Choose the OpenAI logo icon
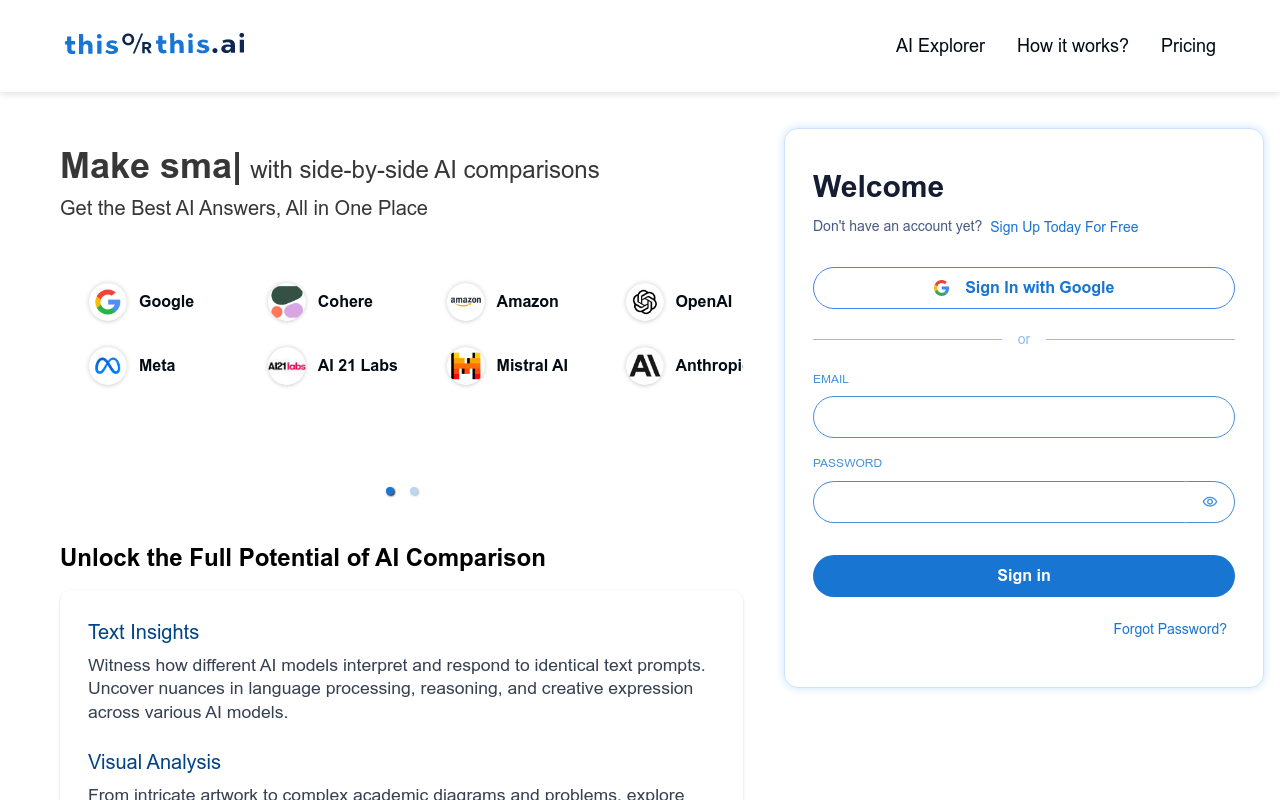Viewport: 1280px width, 800px height. tap(645, 302)
